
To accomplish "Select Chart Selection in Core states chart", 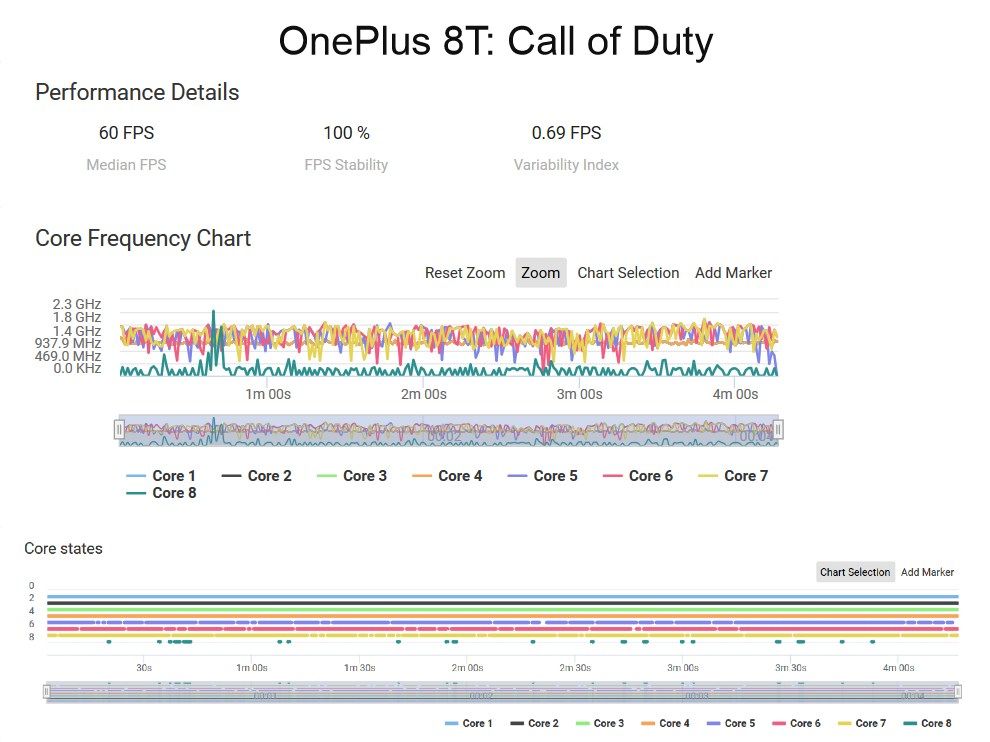I will [855, 572].
